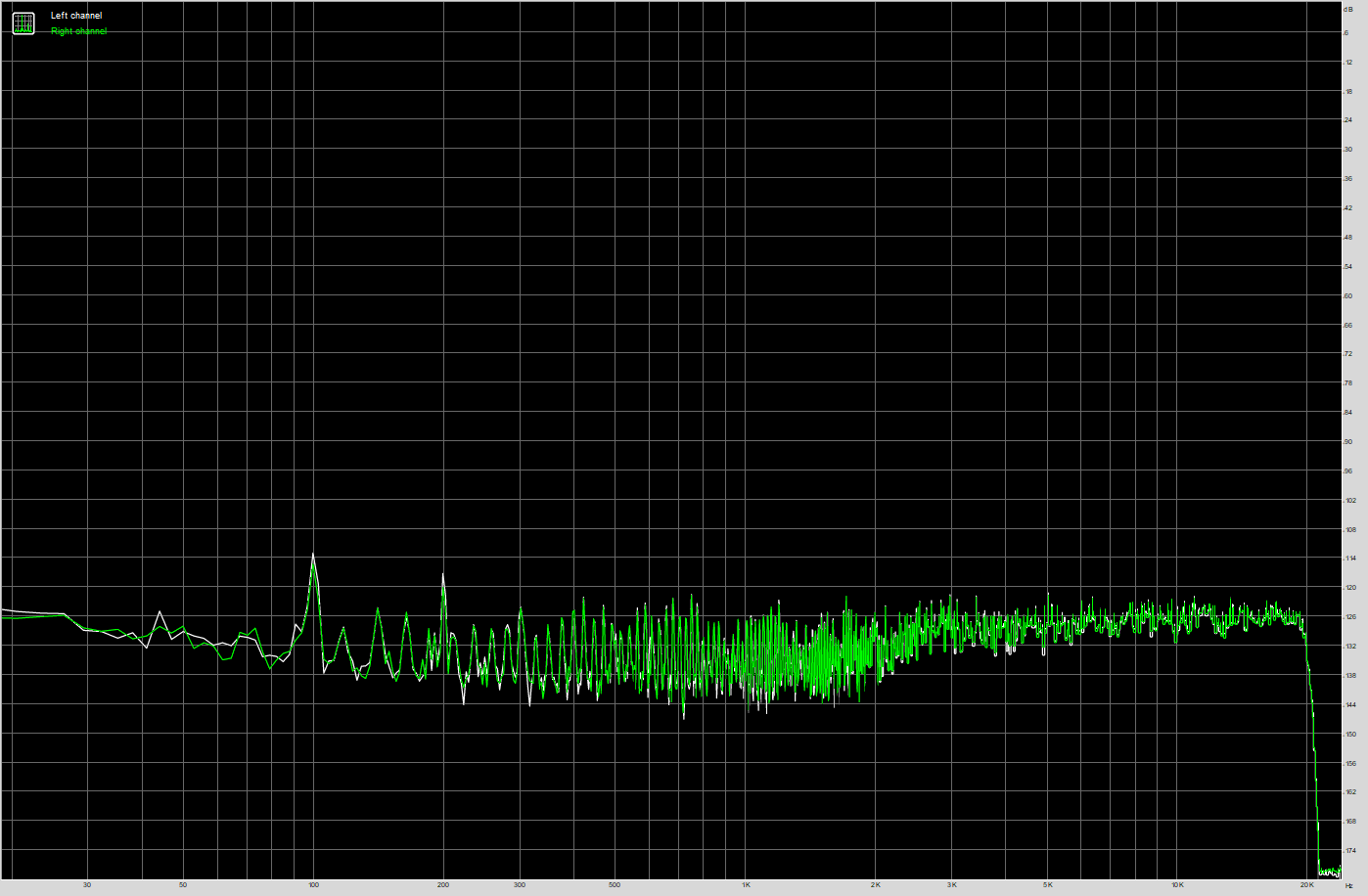Click the dB unit label at top right
This screenshot has width=1368, height=896.
click(1348, 8)
